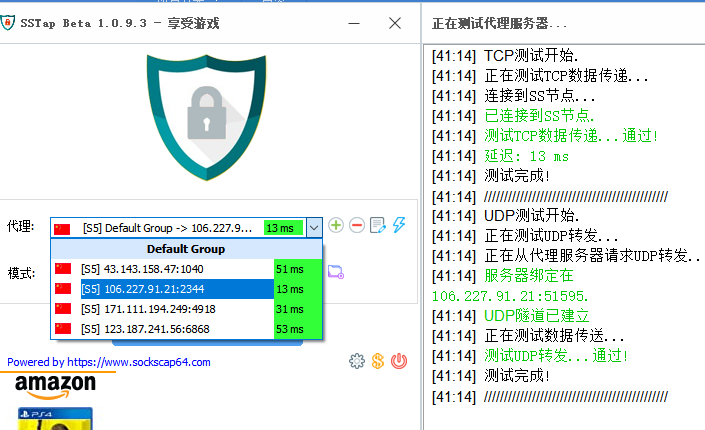Image resolution: width=705 pixels, height=430 pixels.
Task: Click the 13 ms latency in proxy combo box
Action: 283,228
